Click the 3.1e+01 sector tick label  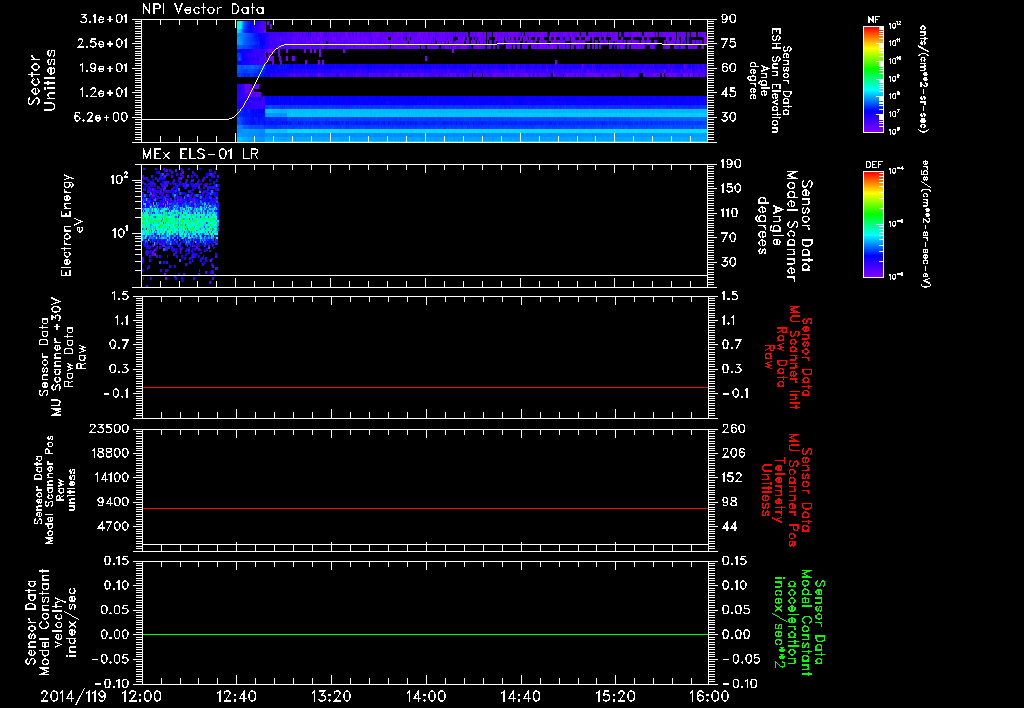point(104,18)
